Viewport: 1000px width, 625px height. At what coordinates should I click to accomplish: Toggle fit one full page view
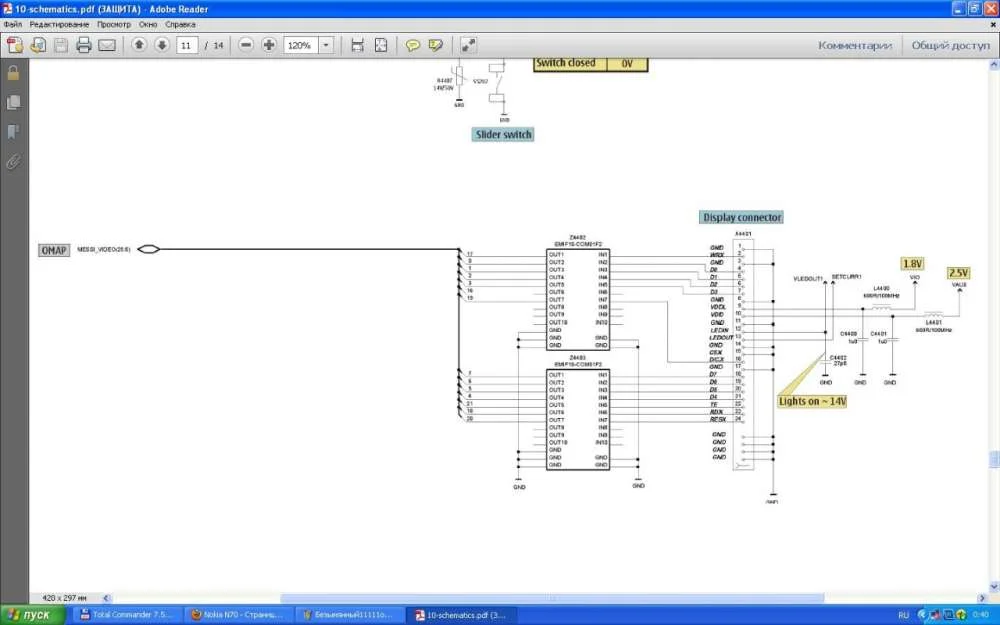(381, 45)
